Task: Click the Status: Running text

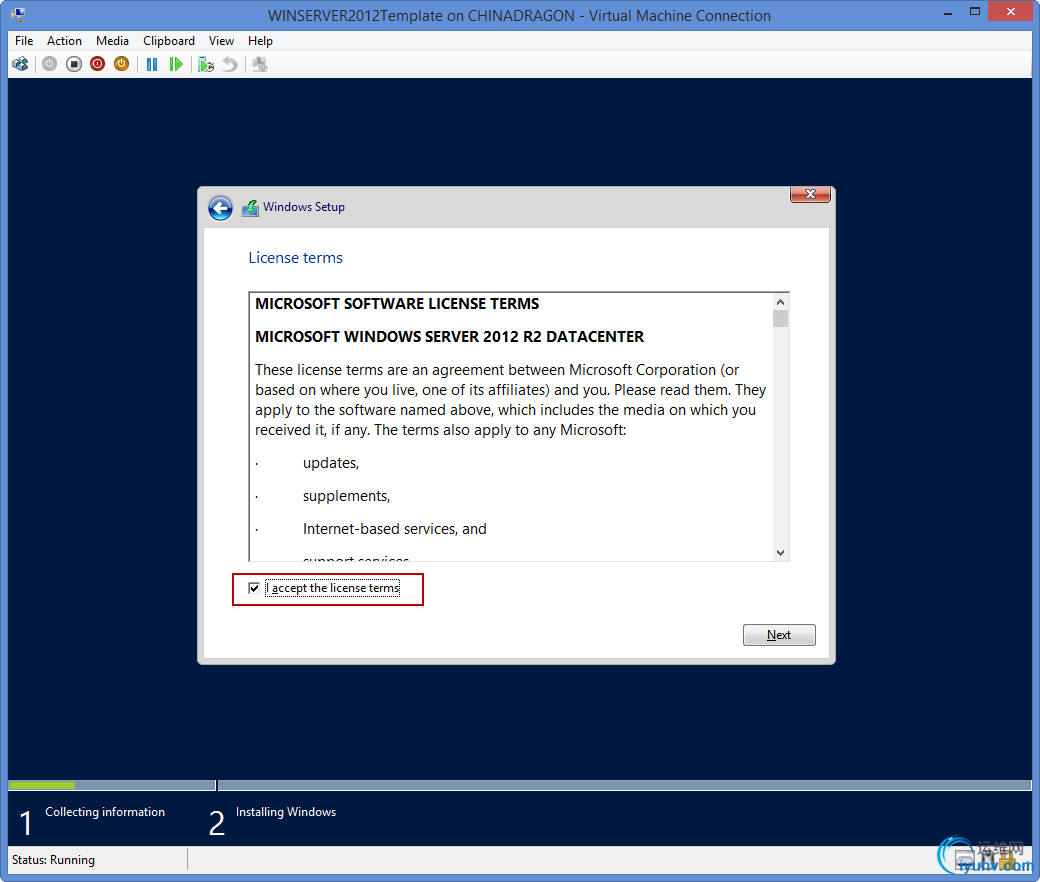Action: pyautogui.click(x=53, y=859)
